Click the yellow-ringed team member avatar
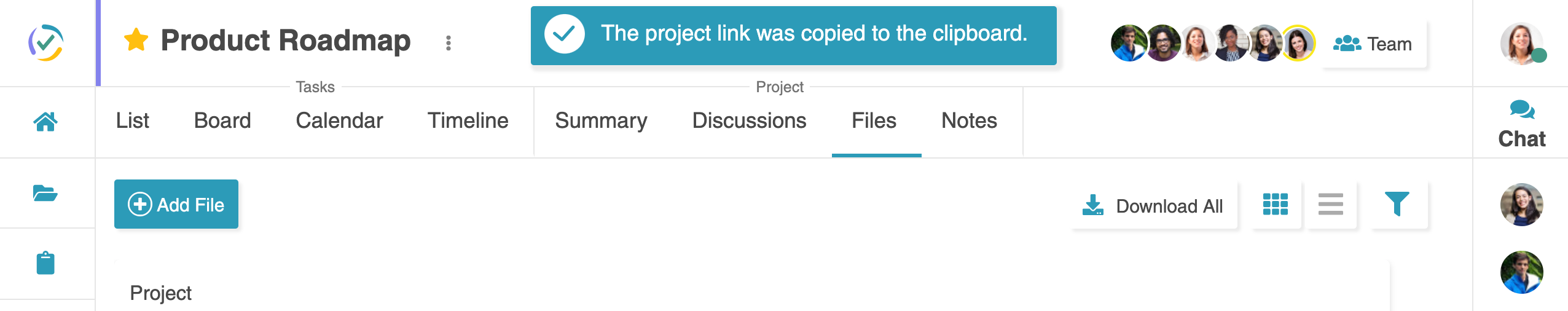The height and width of the screenshot is (311, 1568). (1298, 43)
